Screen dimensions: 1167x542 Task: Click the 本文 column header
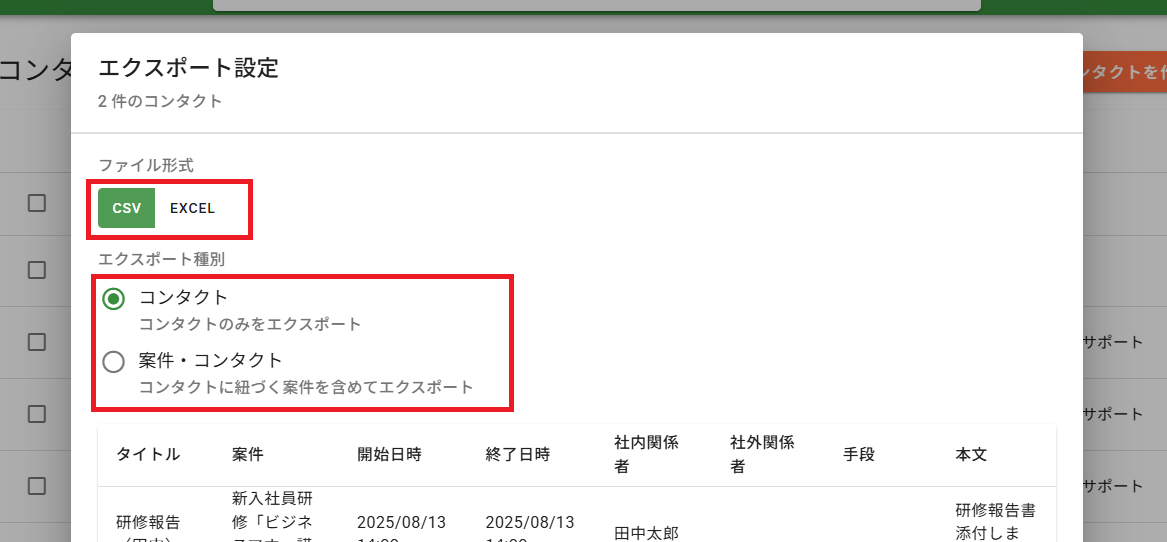[971, 454]
